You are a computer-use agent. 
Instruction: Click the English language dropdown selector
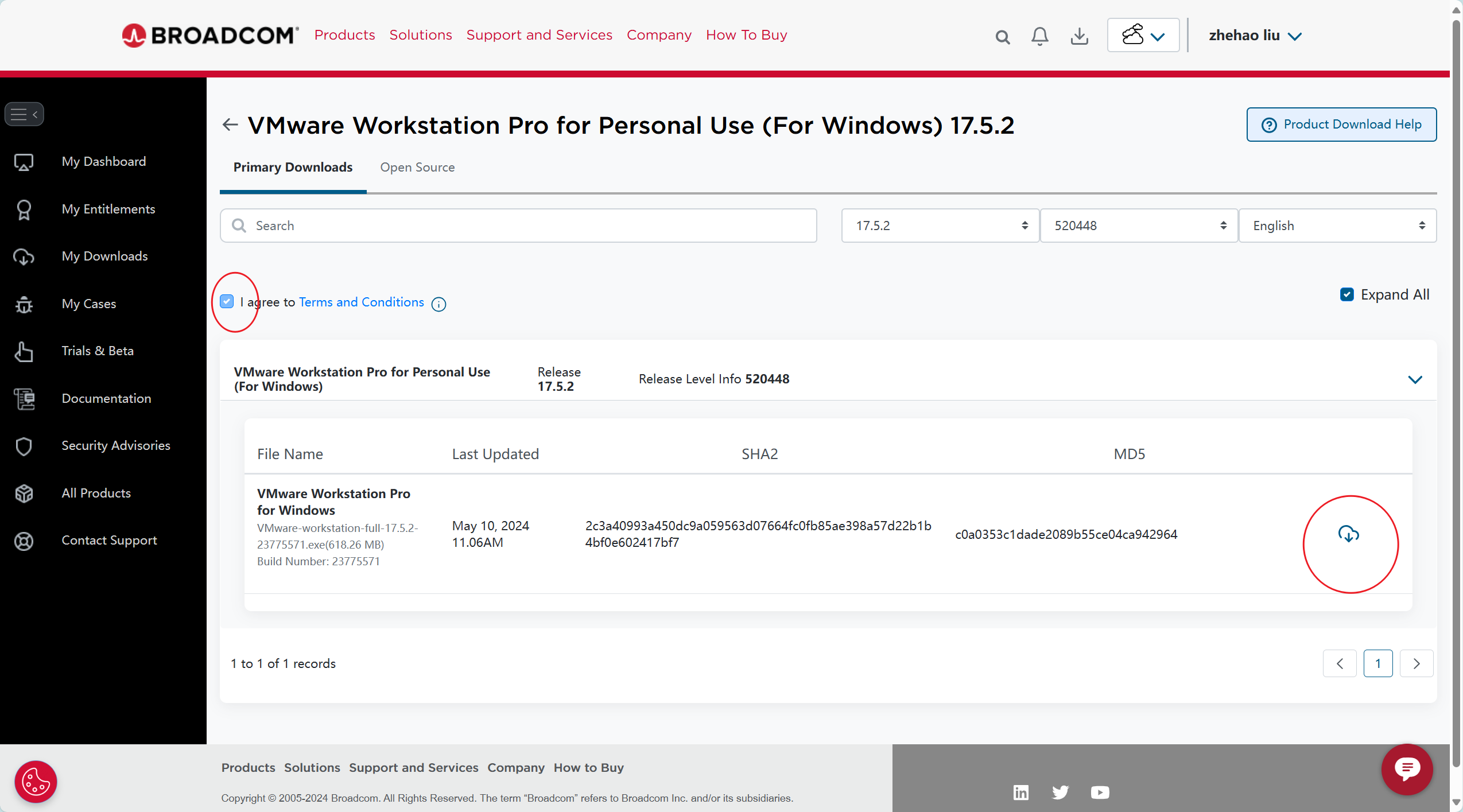[x=1337, y=225]
